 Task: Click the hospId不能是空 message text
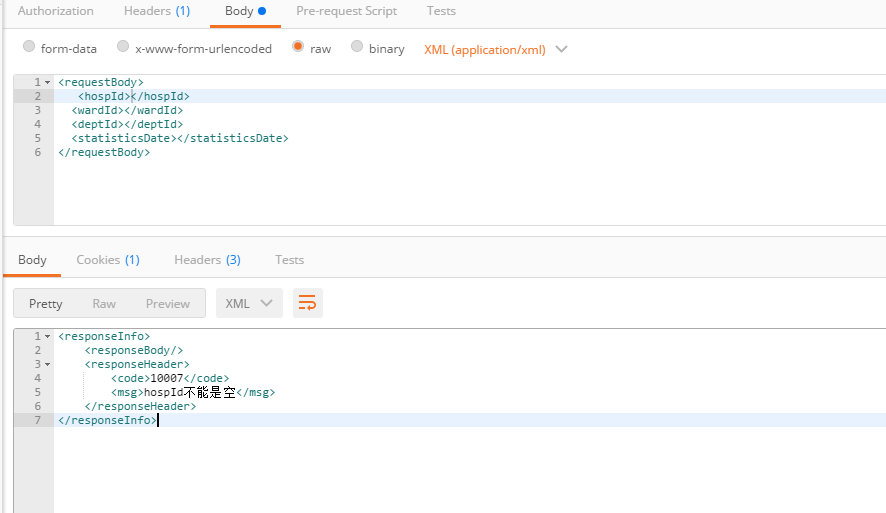click(190, 393)
